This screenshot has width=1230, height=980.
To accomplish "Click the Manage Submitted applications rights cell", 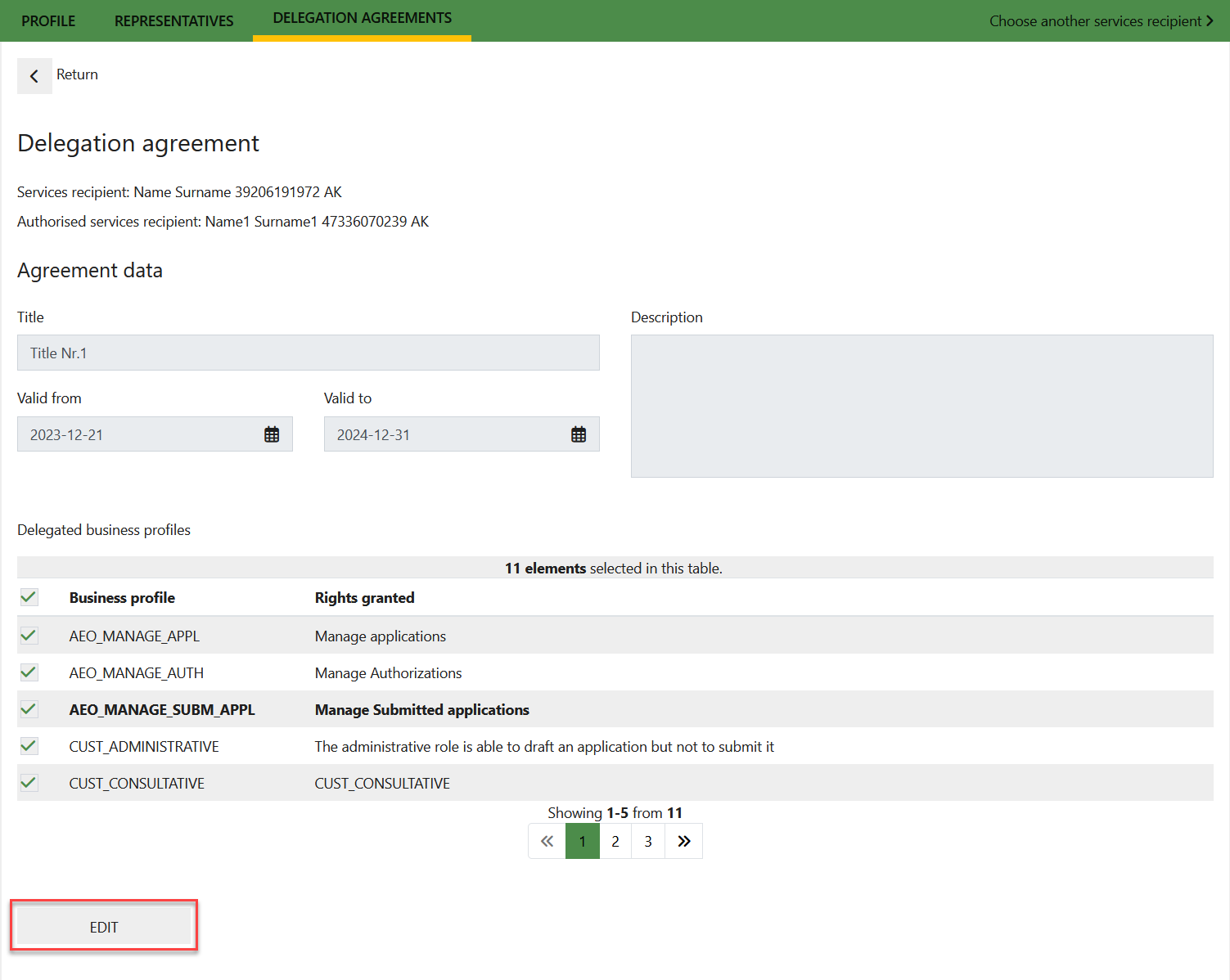I will (422, 710).
